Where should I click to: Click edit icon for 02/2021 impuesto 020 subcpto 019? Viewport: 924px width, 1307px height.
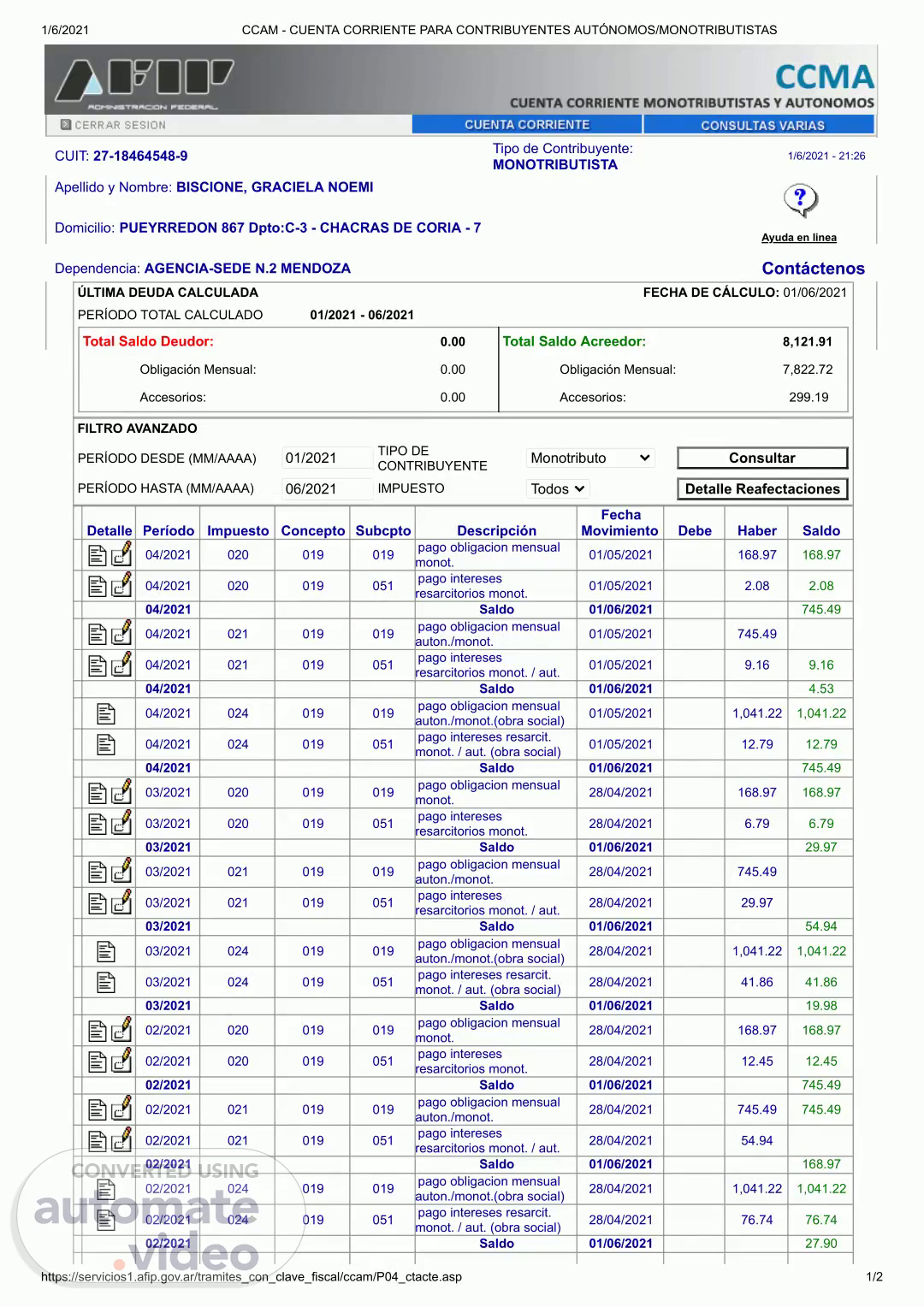tap(121, 1030)
